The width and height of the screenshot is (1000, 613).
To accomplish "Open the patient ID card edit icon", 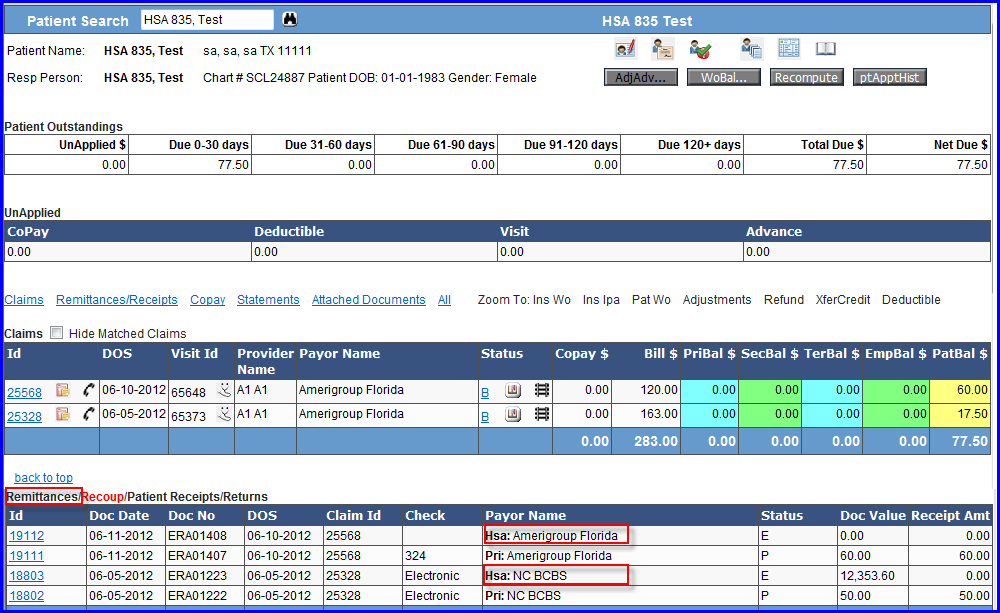I will click(625, 48).
